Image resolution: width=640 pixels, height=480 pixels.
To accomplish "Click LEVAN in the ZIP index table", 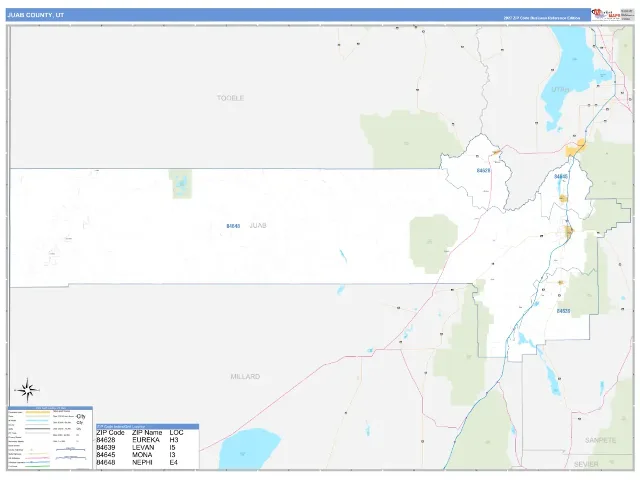I will 143,447.
